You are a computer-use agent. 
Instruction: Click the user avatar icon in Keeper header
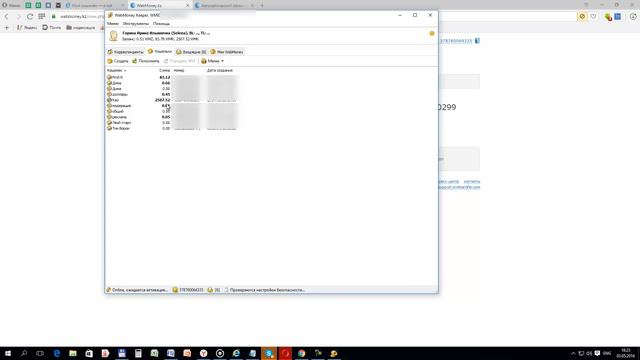click(x=113, y=36)
